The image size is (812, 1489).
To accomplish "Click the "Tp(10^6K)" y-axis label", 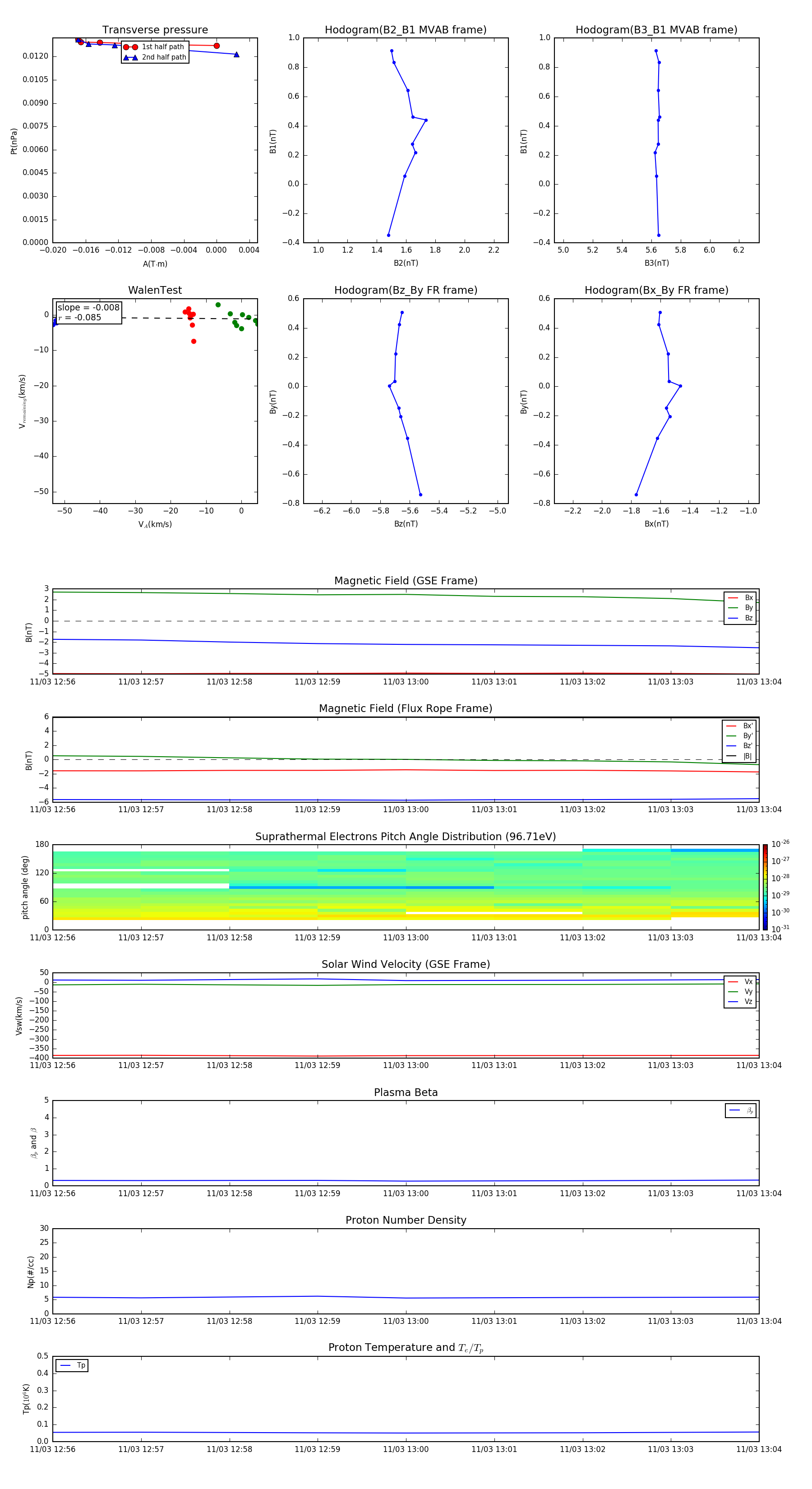I will point(26,1399).
